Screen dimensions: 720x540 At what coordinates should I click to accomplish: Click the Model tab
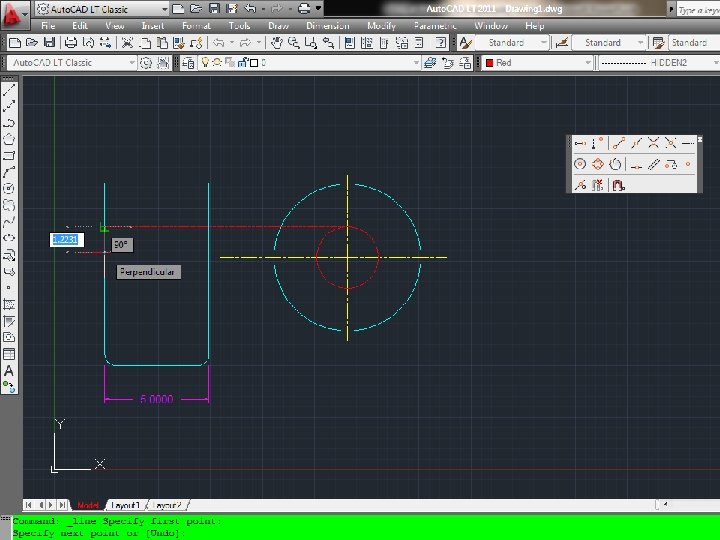click(x=88, y=506)
